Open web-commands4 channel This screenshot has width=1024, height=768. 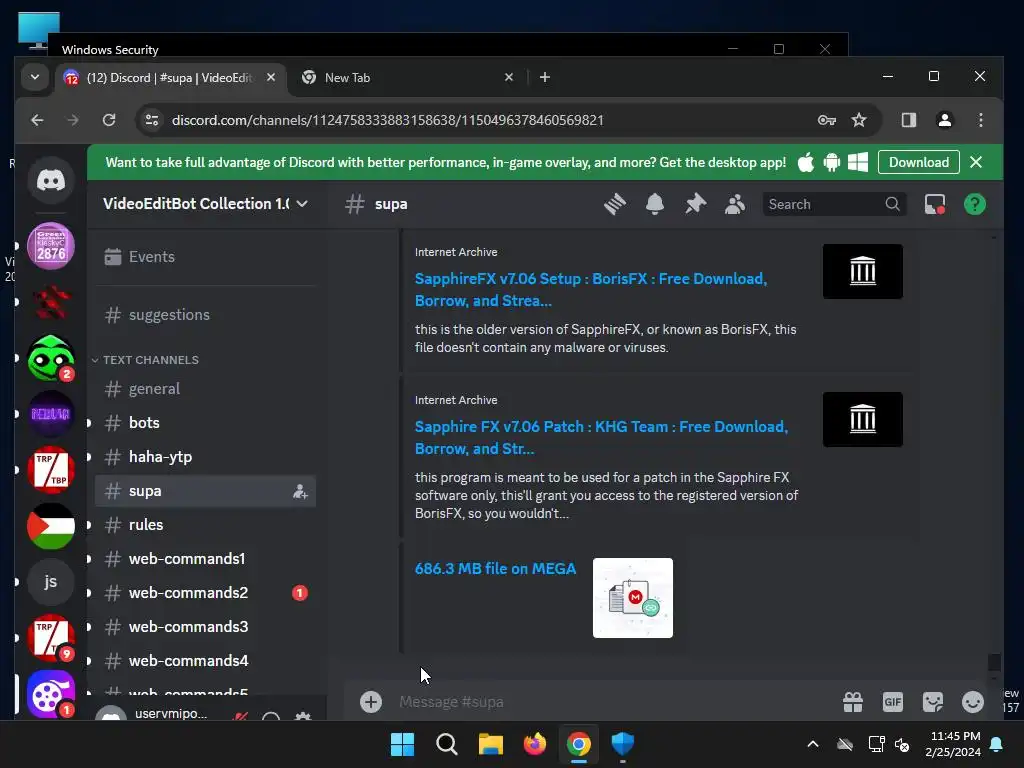206,661
